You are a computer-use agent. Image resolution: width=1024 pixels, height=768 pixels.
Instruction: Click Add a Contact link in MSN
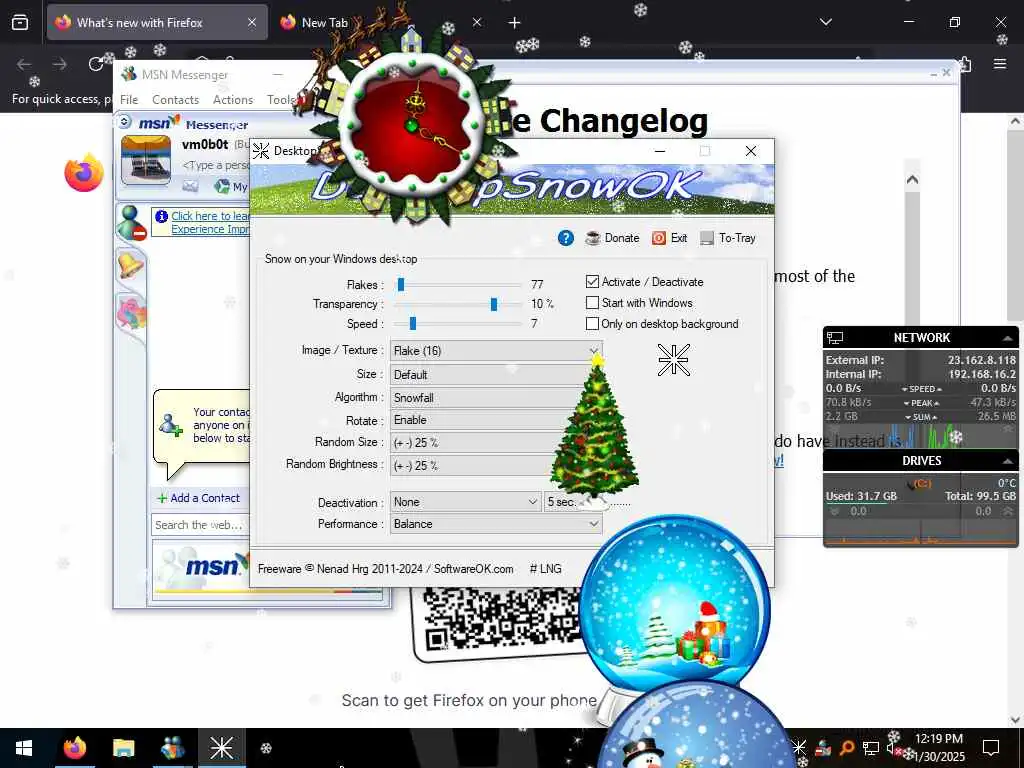pyautogui.click(x=205, y=498)
